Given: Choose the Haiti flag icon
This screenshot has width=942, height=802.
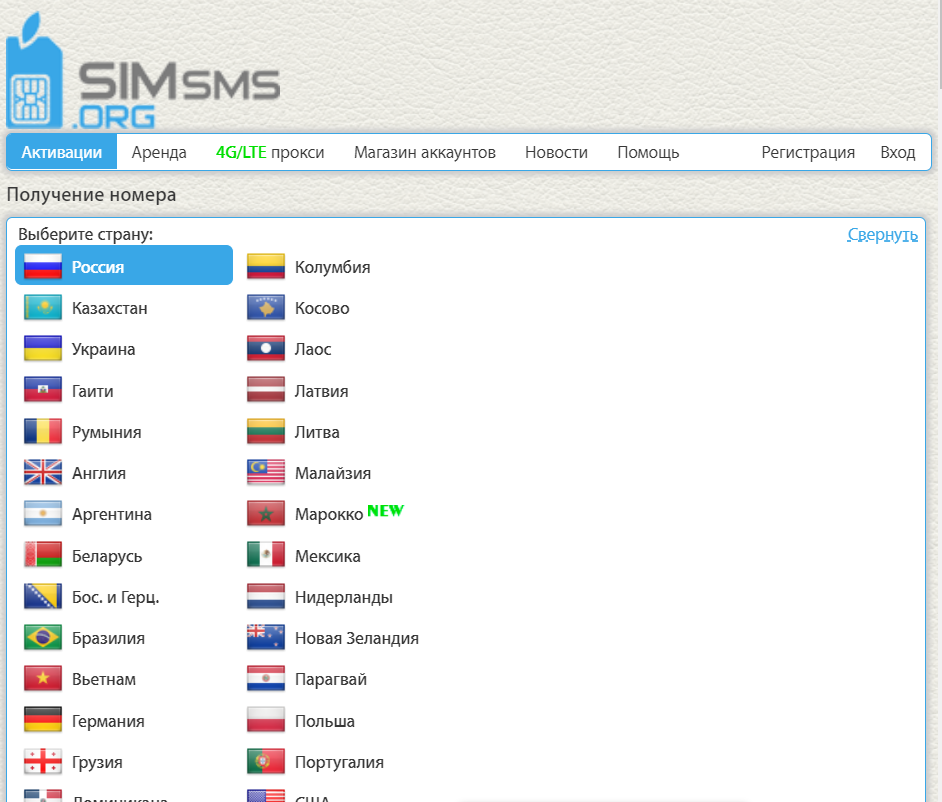Looking at the screenshot, I should pos(43,390).
